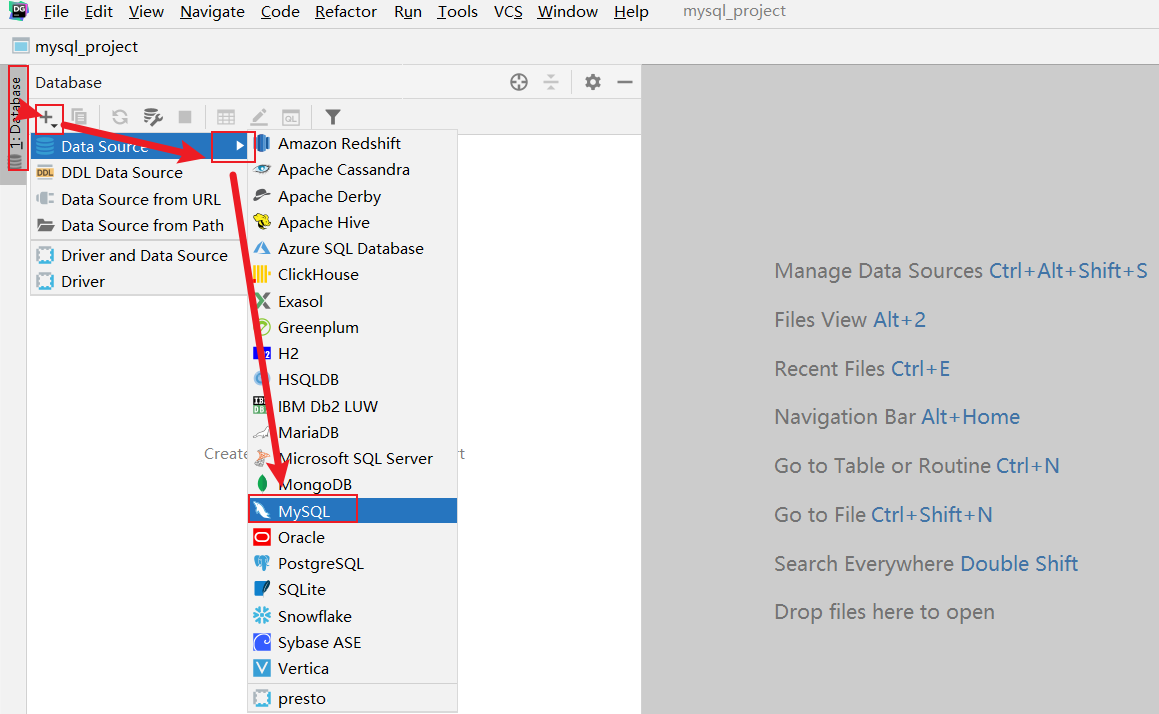Open the Edit menu
The width and height of the screenshot is (1159, 714).
pyautogui.click(x=98, y=12)
